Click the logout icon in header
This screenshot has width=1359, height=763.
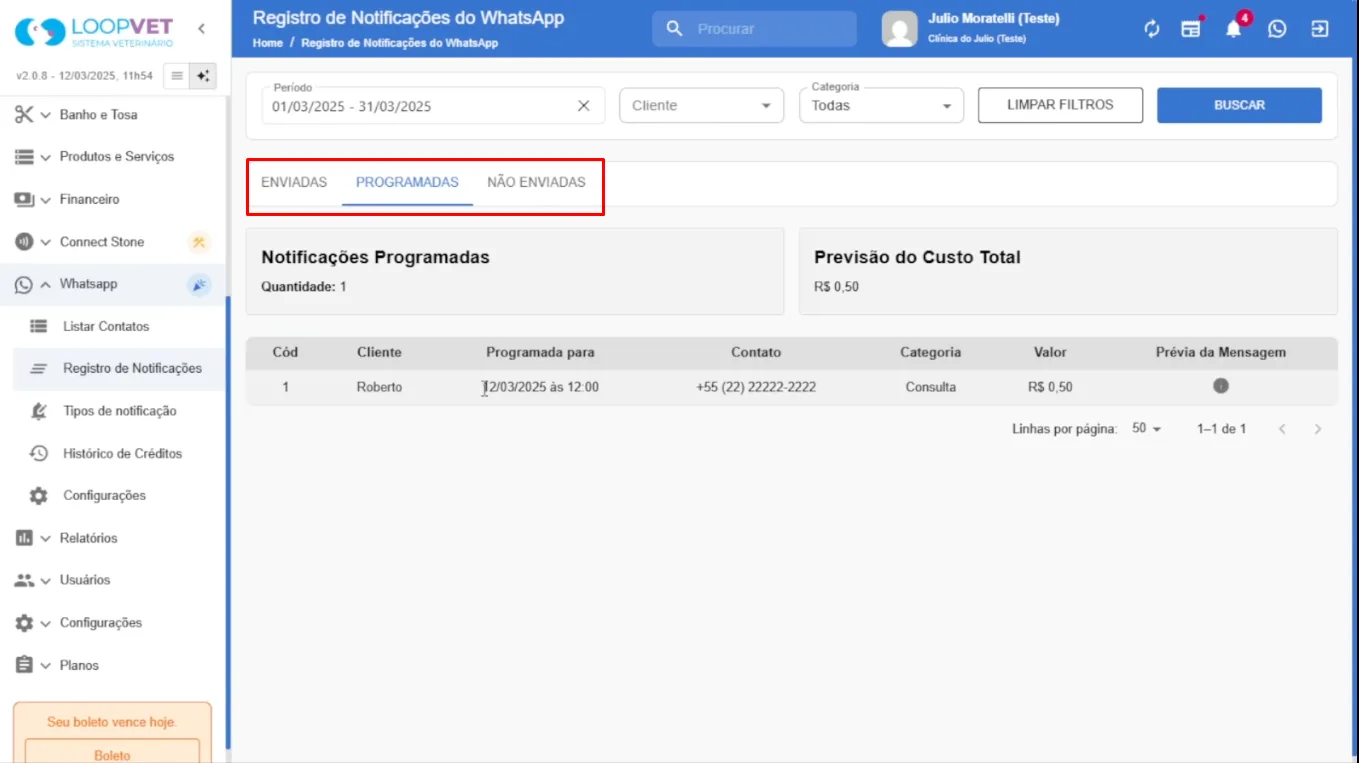1320,29
